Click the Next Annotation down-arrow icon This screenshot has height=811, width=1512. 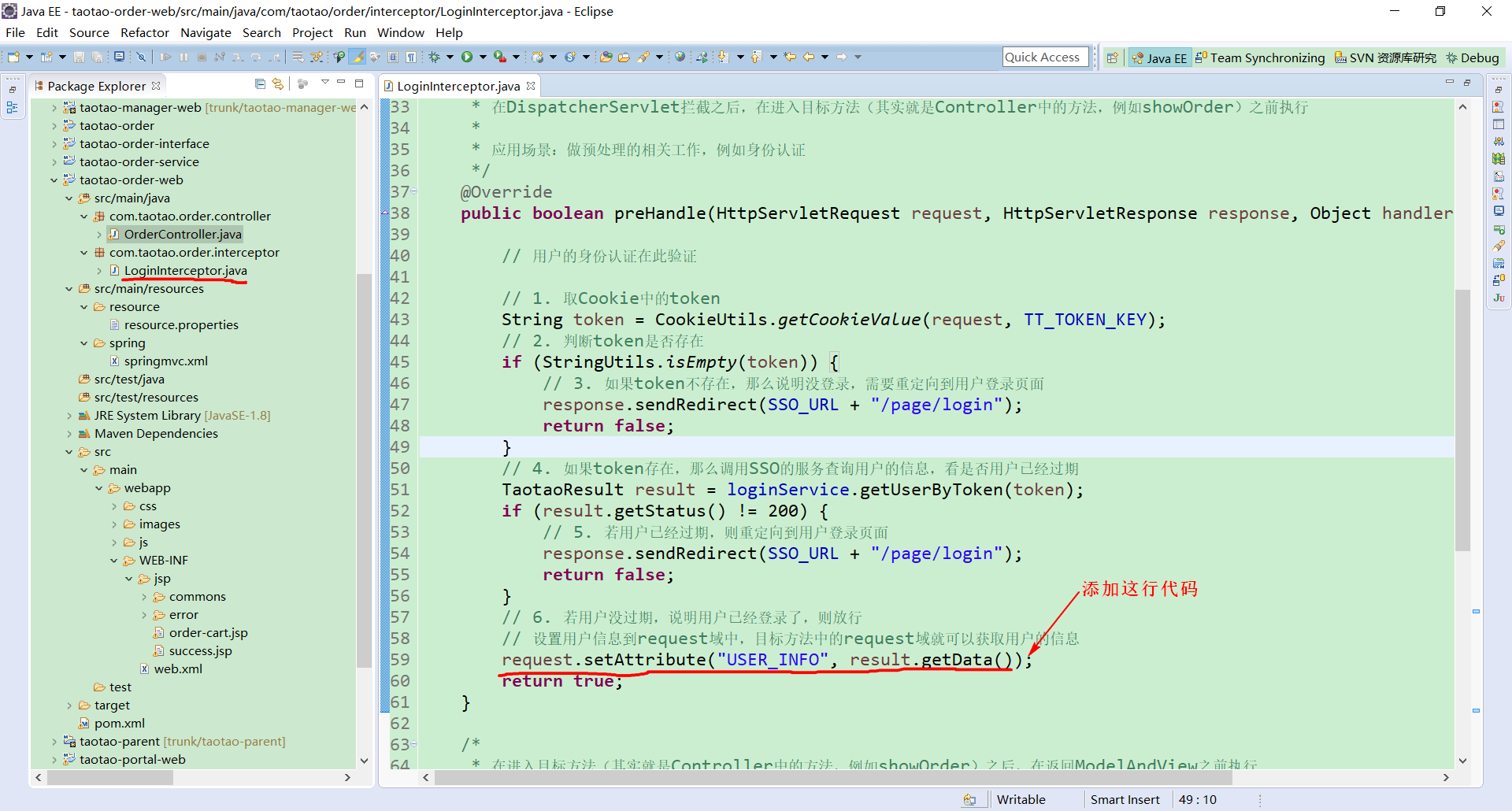point(723,57)
